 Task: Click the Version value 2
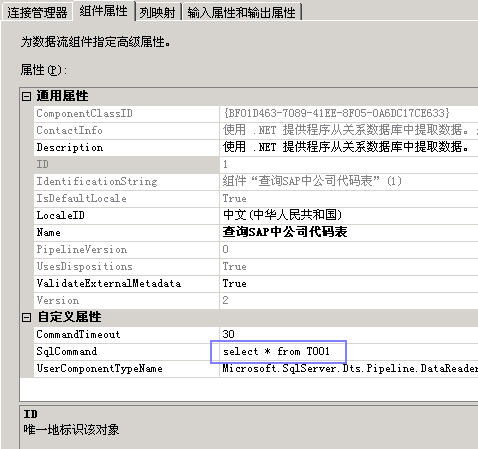coord(225,300)
